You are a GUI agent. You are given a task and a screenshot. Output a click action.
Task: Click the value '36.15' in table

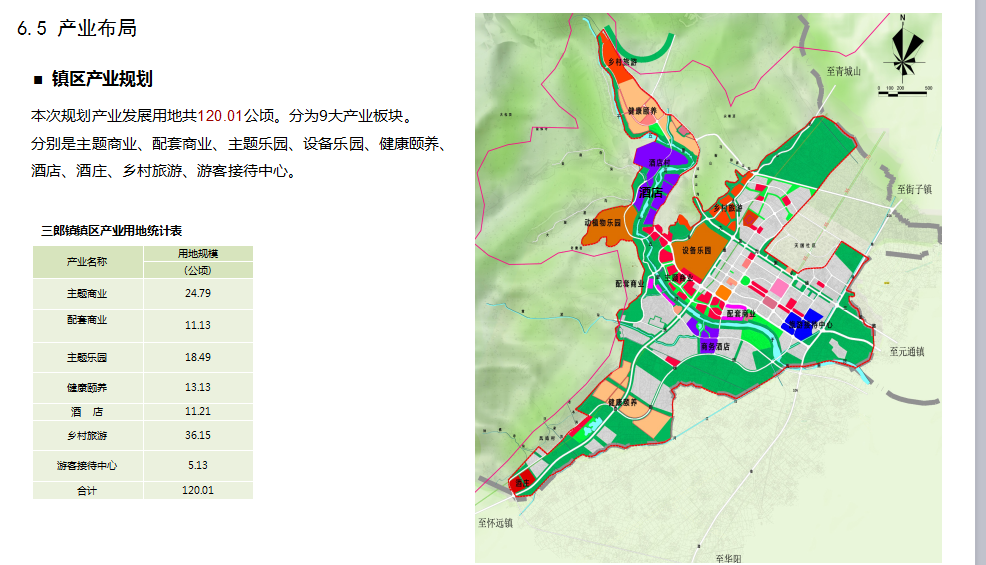(198, 435)
